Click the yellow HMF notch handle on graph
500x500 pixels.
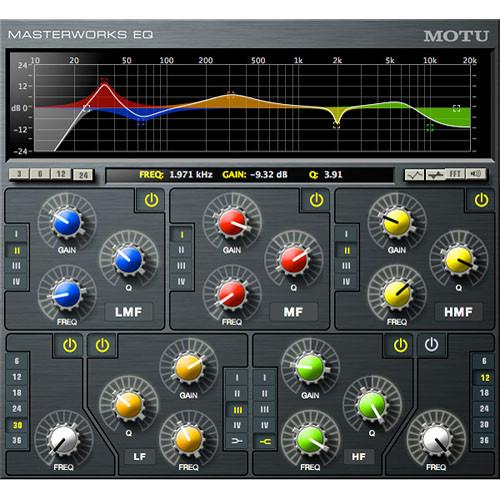(337, 125)
